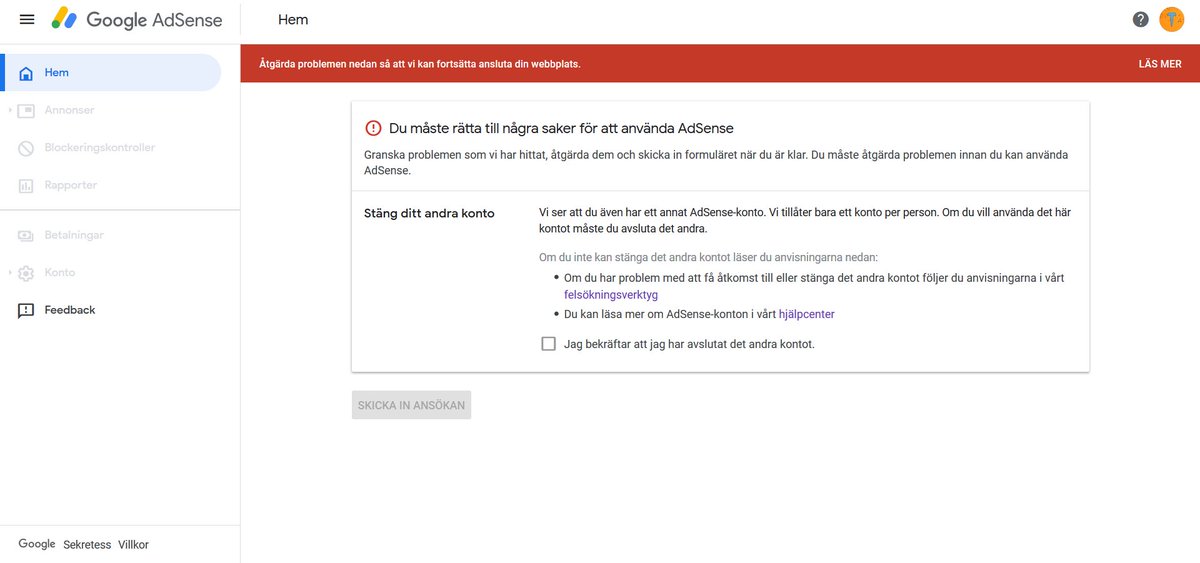
Task: Select Betalningar in the sidebar
Action: [111, 235]
